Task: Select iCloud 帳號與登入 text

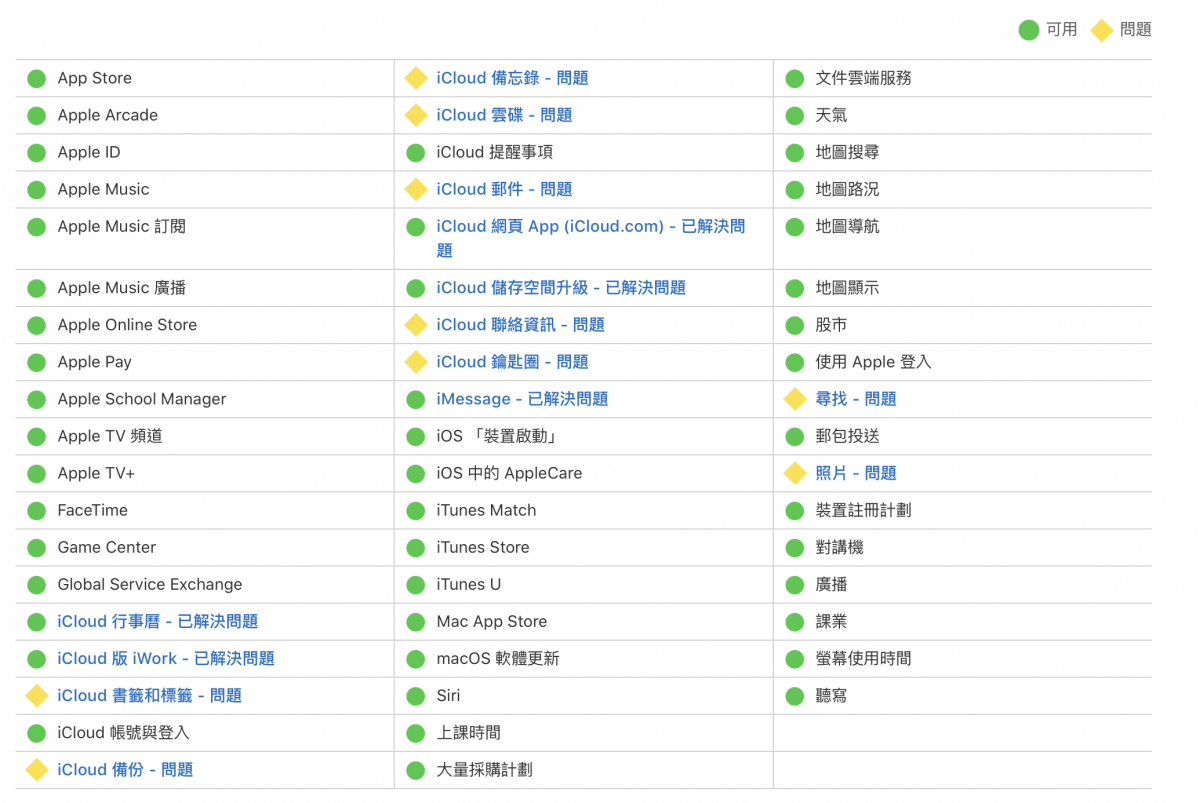Action: (x=123, y=732)
